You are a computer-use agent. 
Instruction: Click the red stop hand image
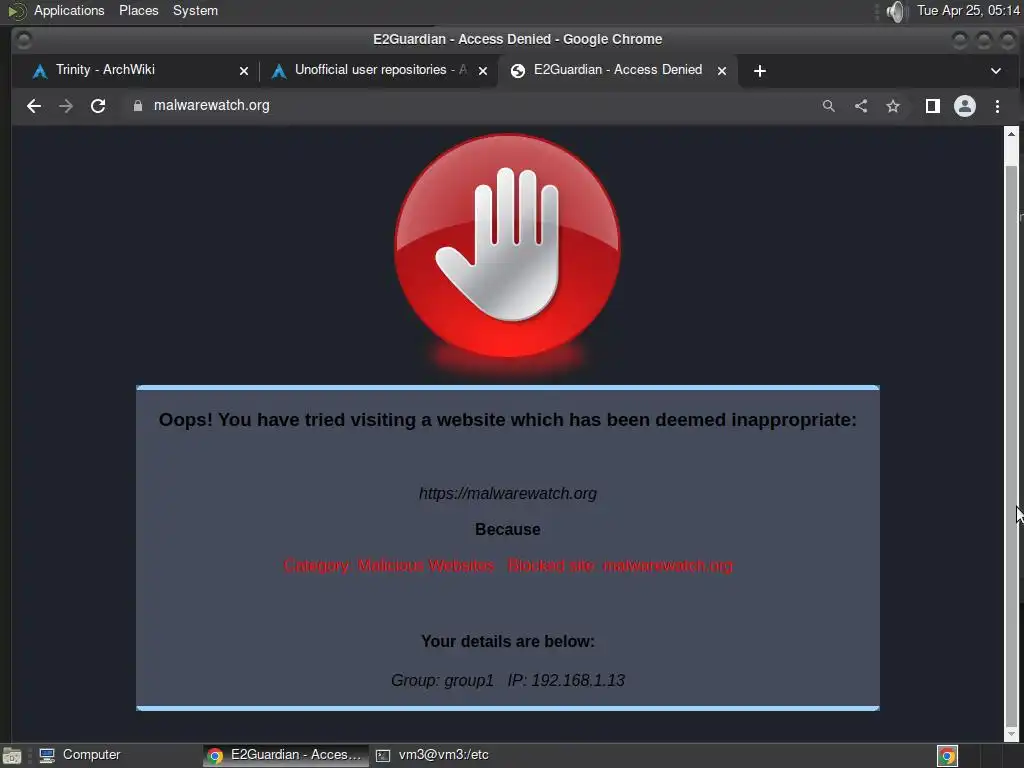pos(507,246)
